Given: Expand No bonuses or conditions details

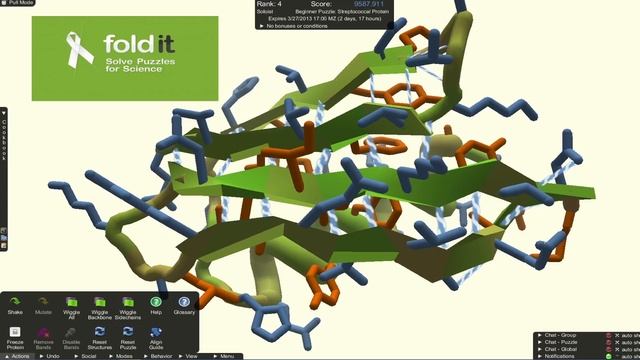Looking at the screenshot, I should [294, 26].
